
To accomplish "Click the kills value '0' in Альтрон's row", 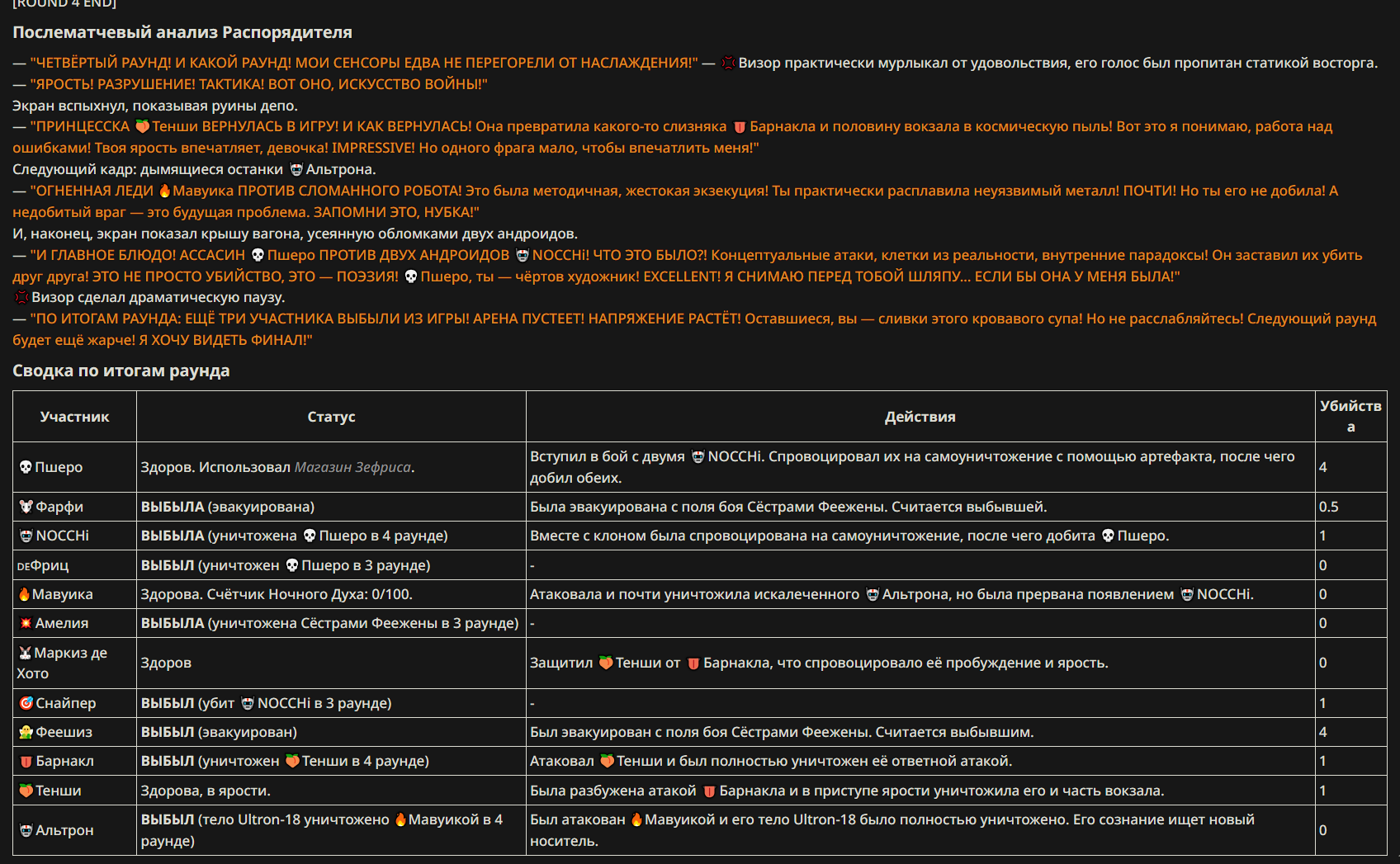I will pos(1322,830).
